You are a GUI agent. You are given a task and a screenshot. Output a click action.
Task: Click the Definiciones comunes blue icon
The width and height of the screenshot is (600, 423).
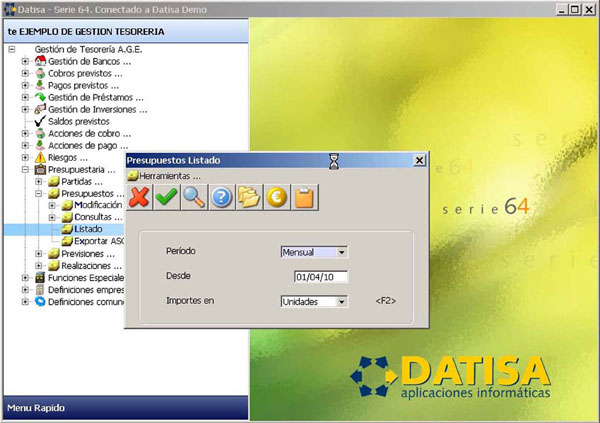pyautogui.click(x=40, y=302)
